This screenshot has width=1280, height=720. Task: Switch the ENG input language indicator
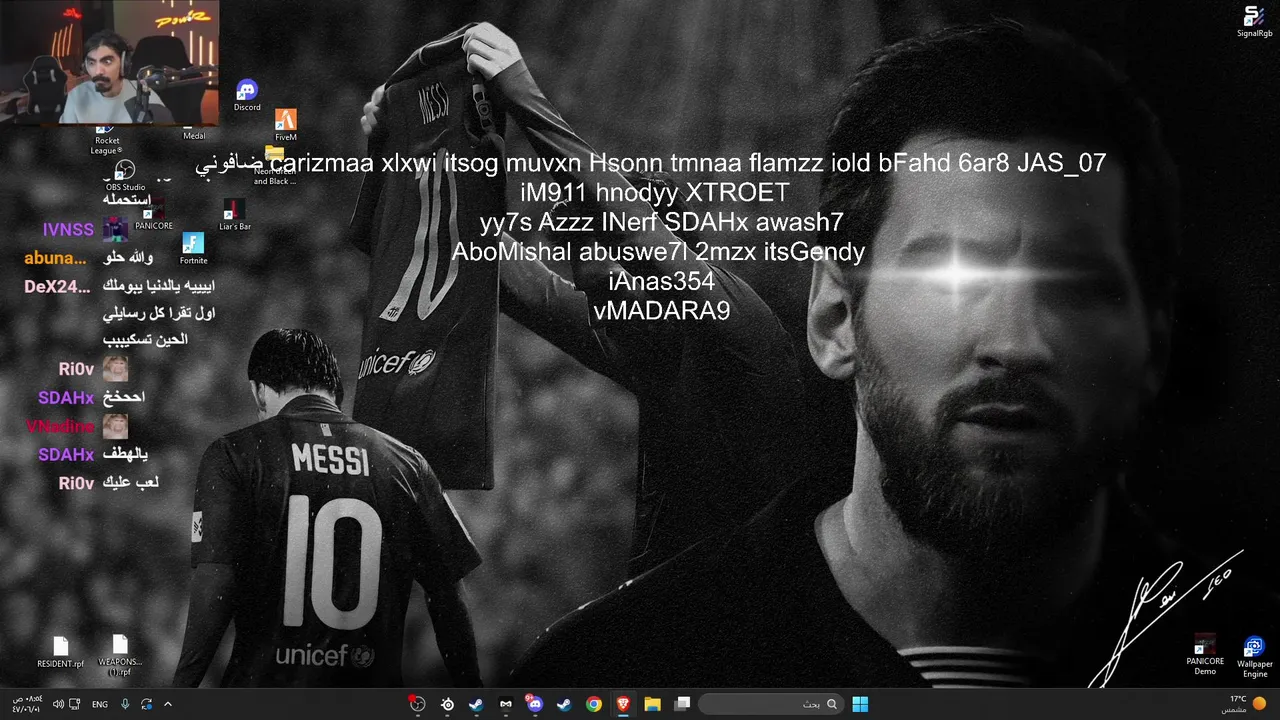[x=100, y=704]
